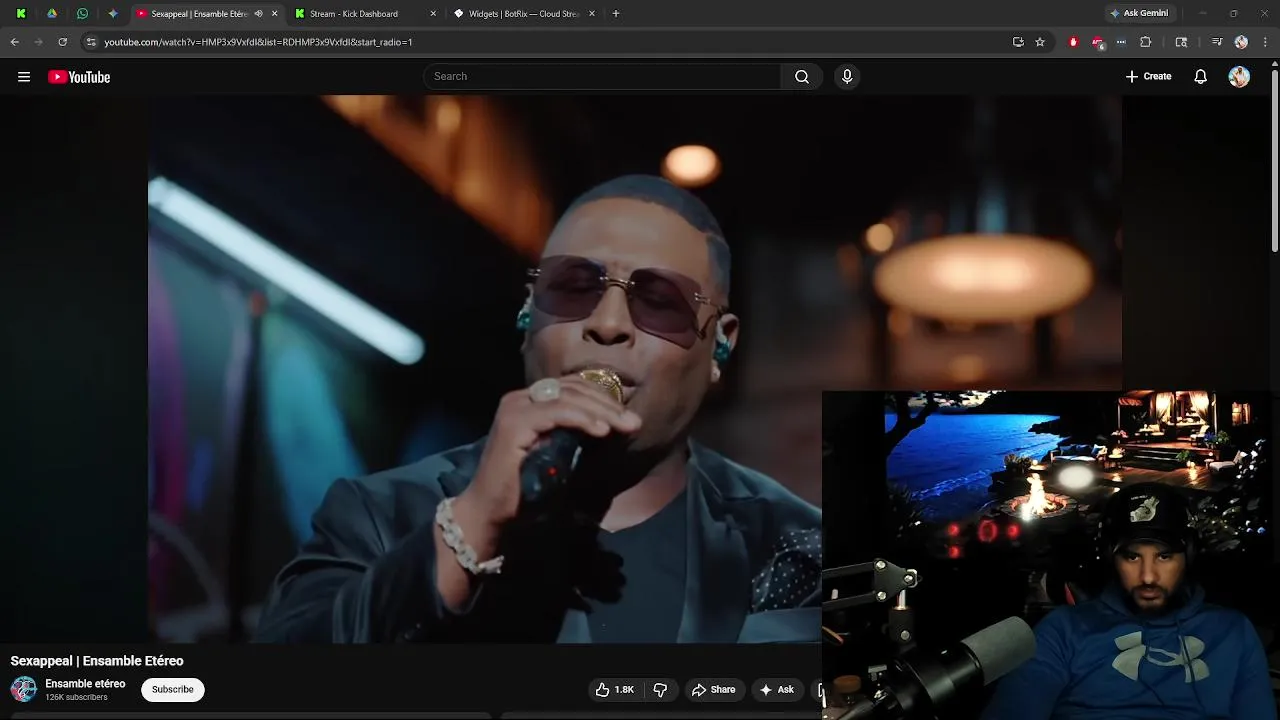View site information icon in address bar
1280x720 pixels.
point(91,42)
